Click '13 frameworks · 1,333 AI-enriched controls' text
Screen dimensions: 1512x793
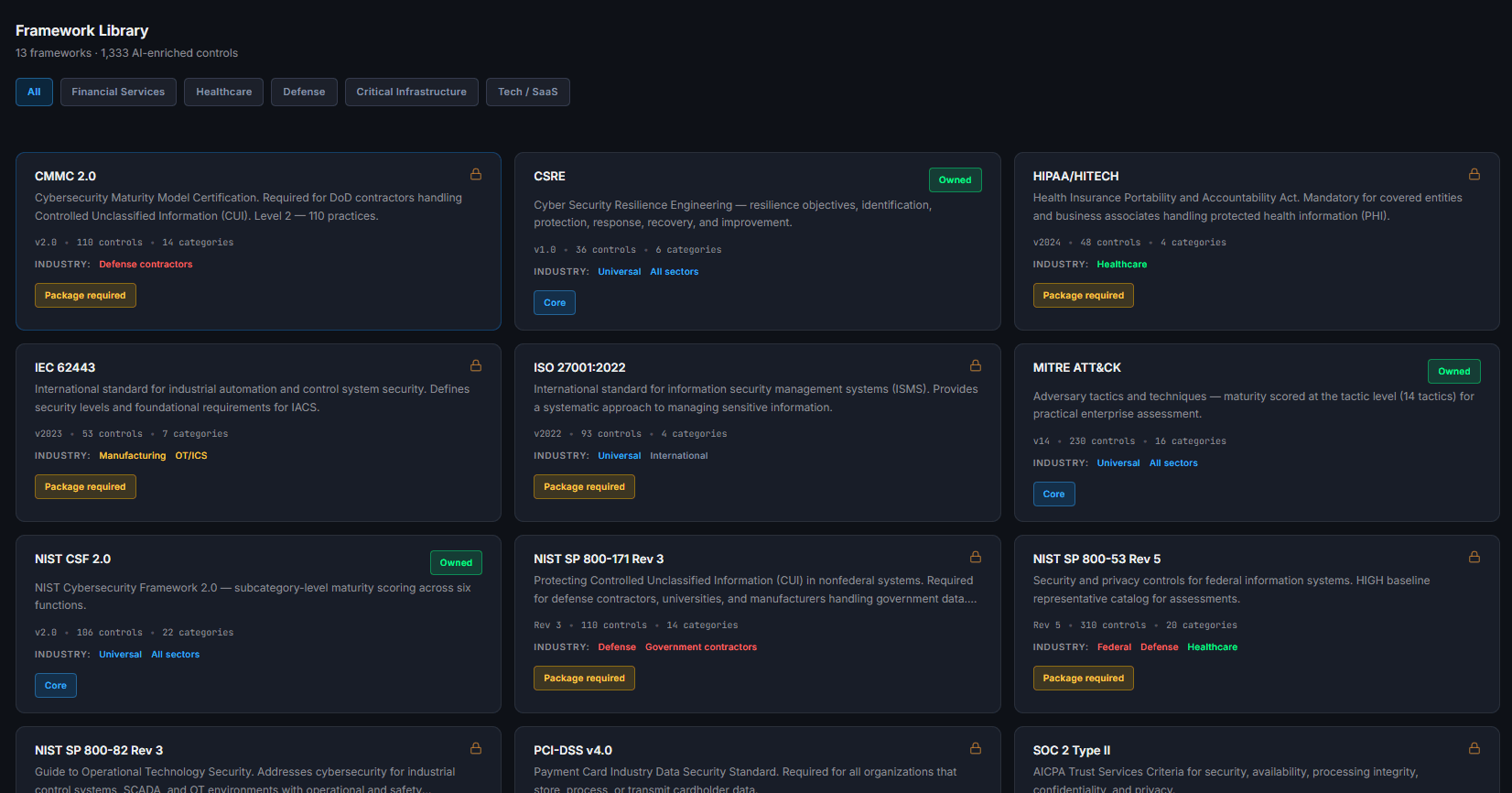point(126,53)
